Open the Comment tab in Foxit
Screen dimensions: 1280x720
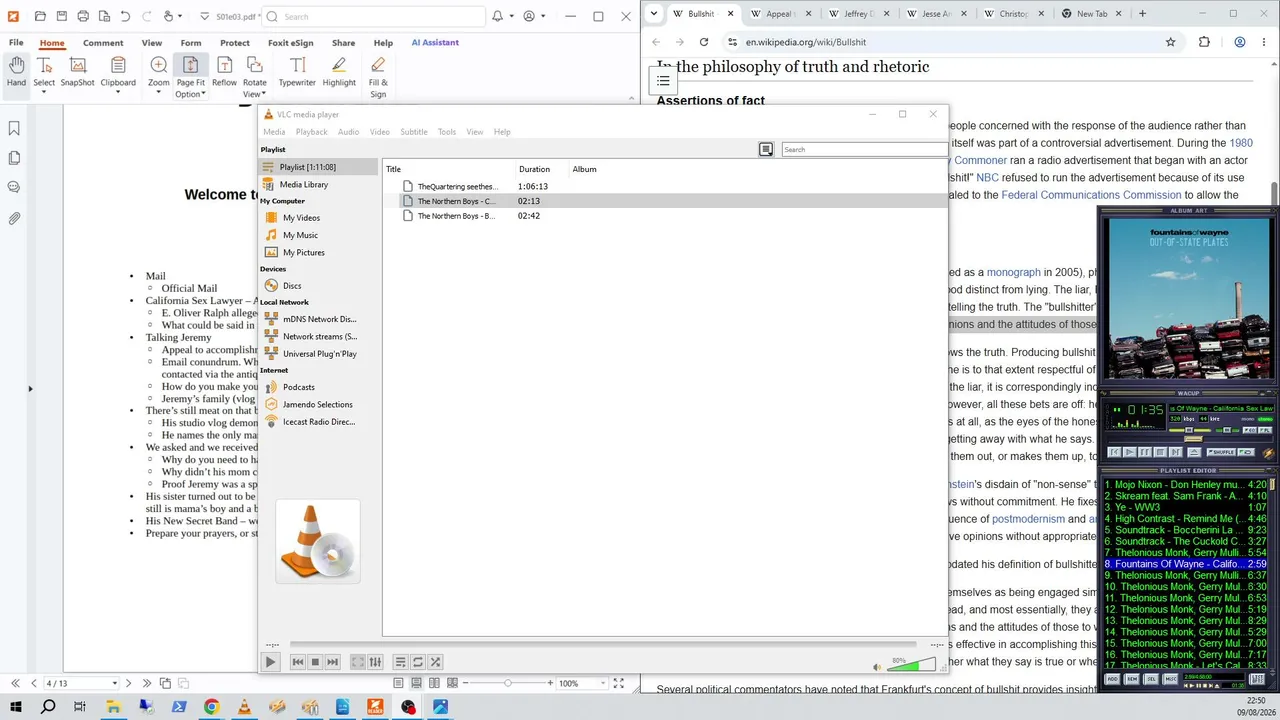pyautogui.click(x=103, y=43)
